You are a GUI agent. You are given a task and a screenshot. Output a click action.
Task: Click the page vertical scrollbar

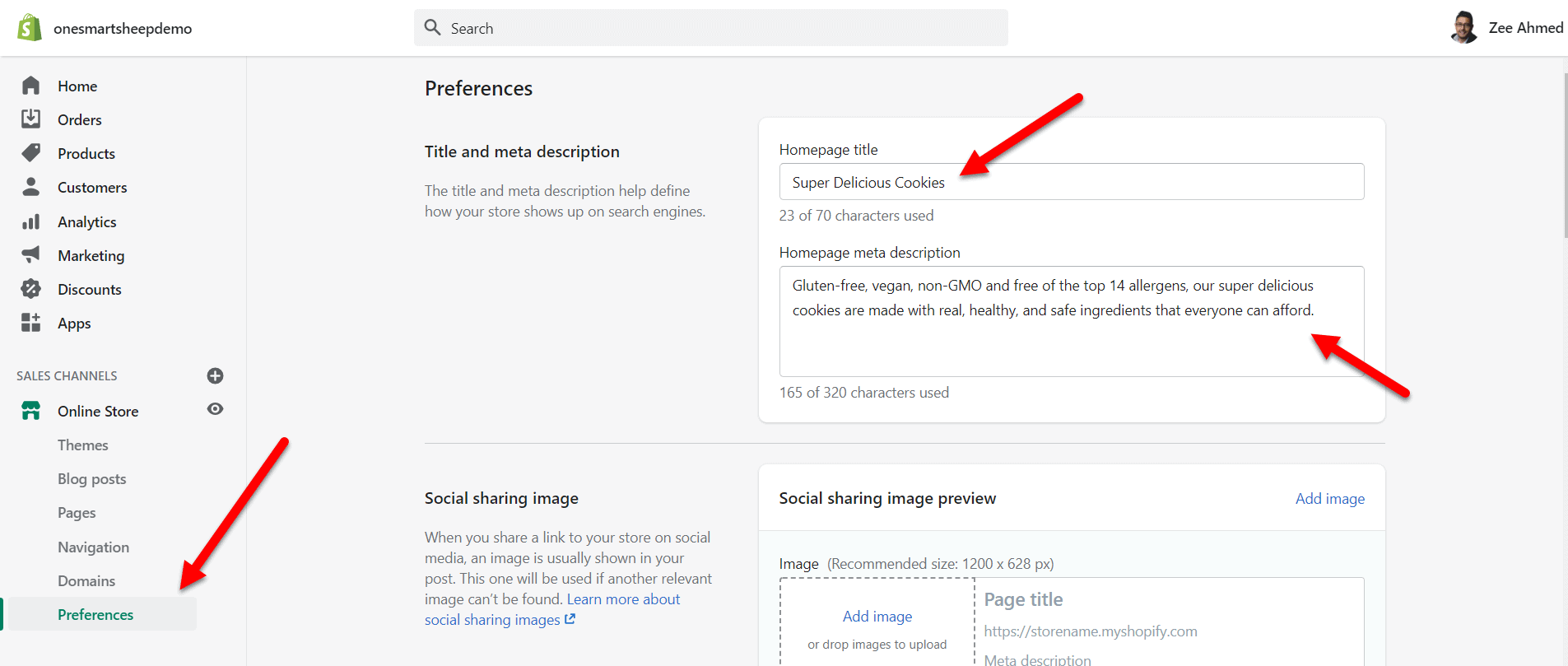pos(1566,156)
